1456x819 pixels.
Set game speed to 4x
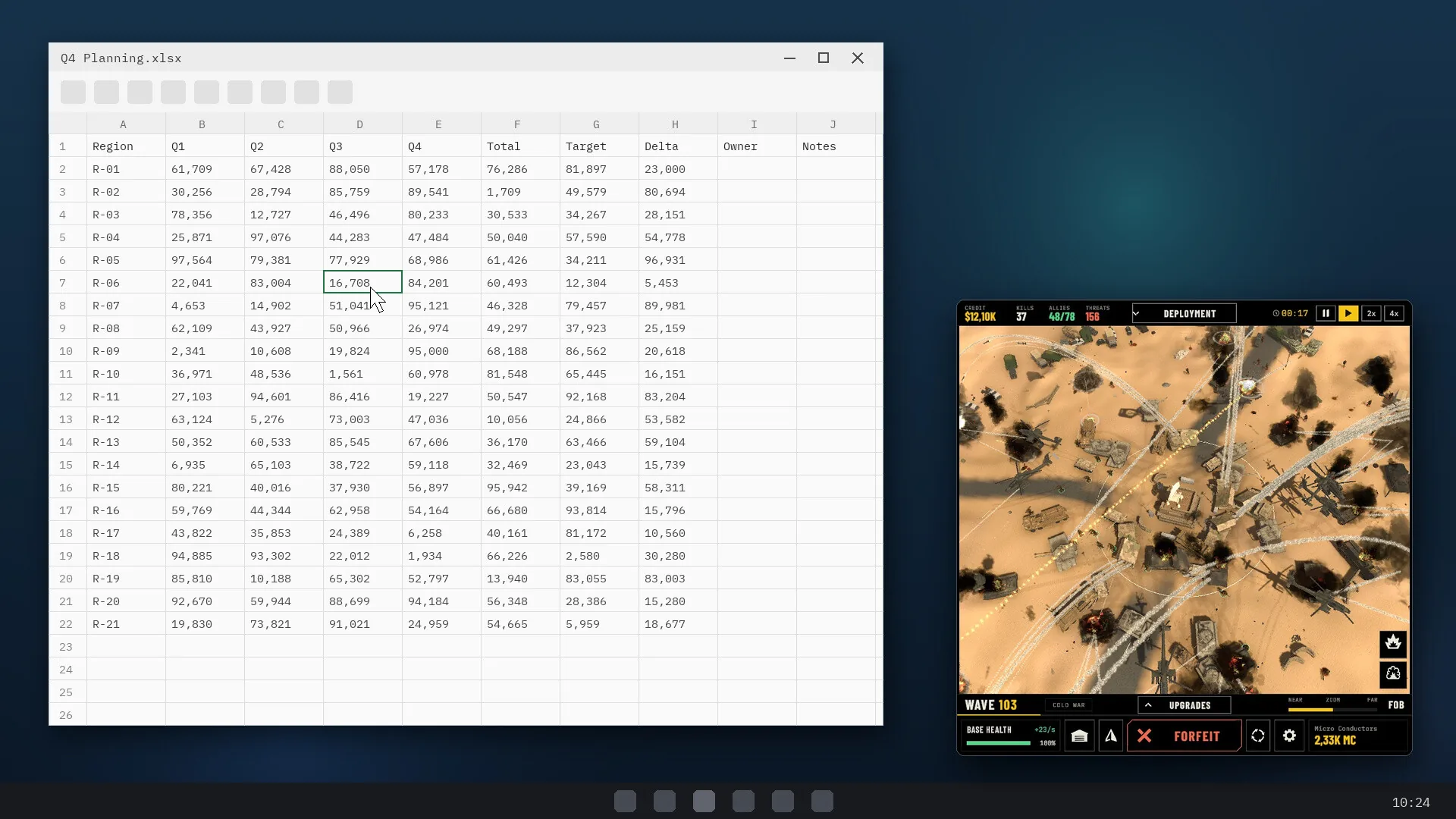[1394, 313]
